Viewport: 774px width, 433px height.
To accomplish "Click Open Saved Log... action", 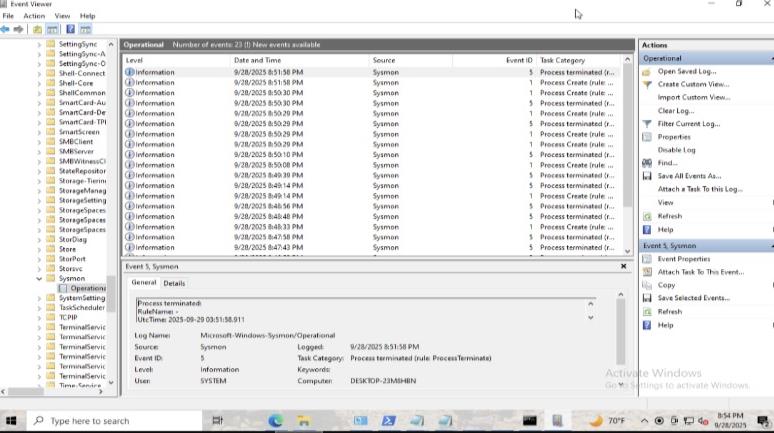I will point(687,72).
